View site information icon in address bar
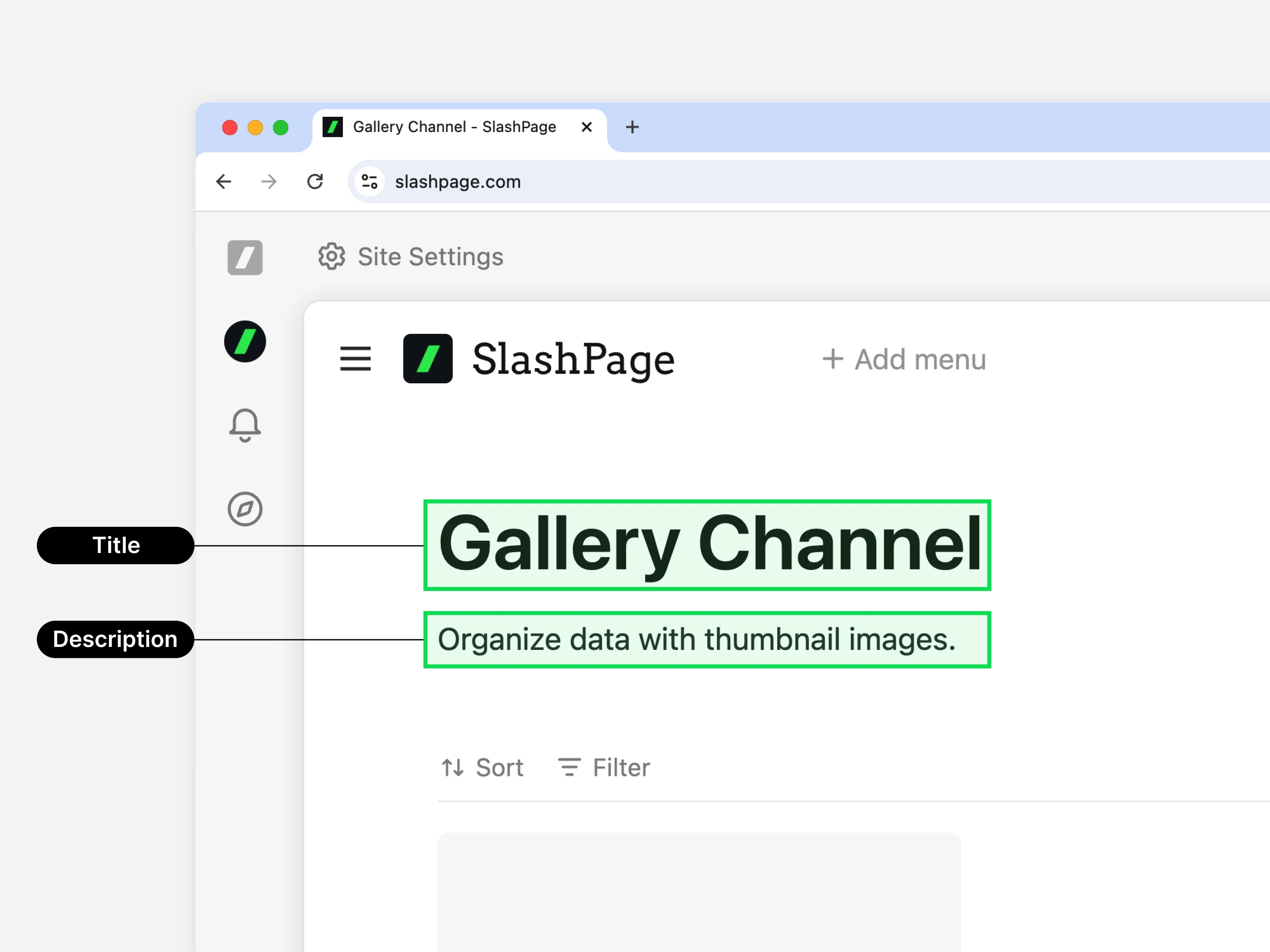 pos(370,182)
